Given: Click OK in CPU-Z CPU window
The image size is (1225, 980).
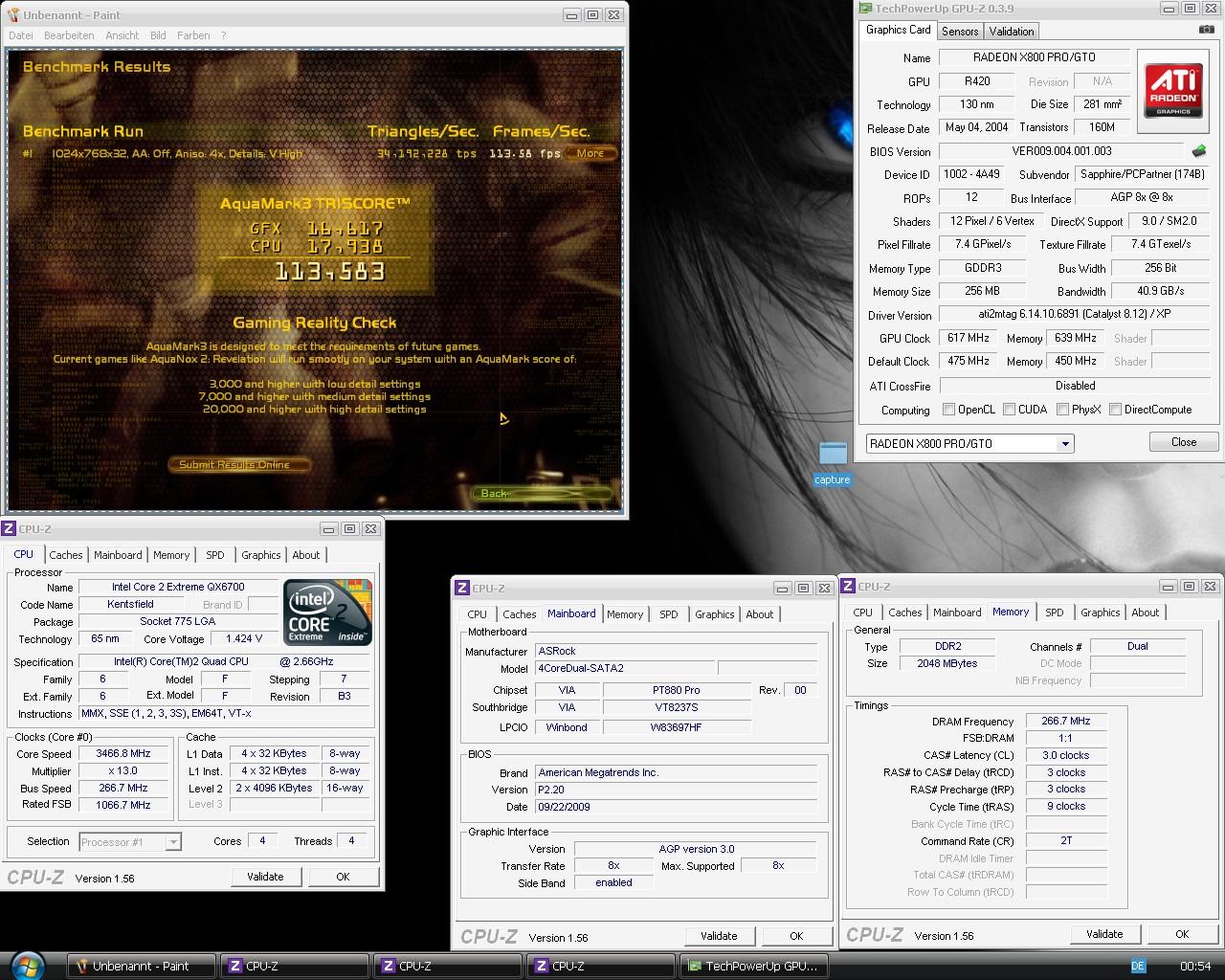Looking at the screenshot, I should [343, 877].
